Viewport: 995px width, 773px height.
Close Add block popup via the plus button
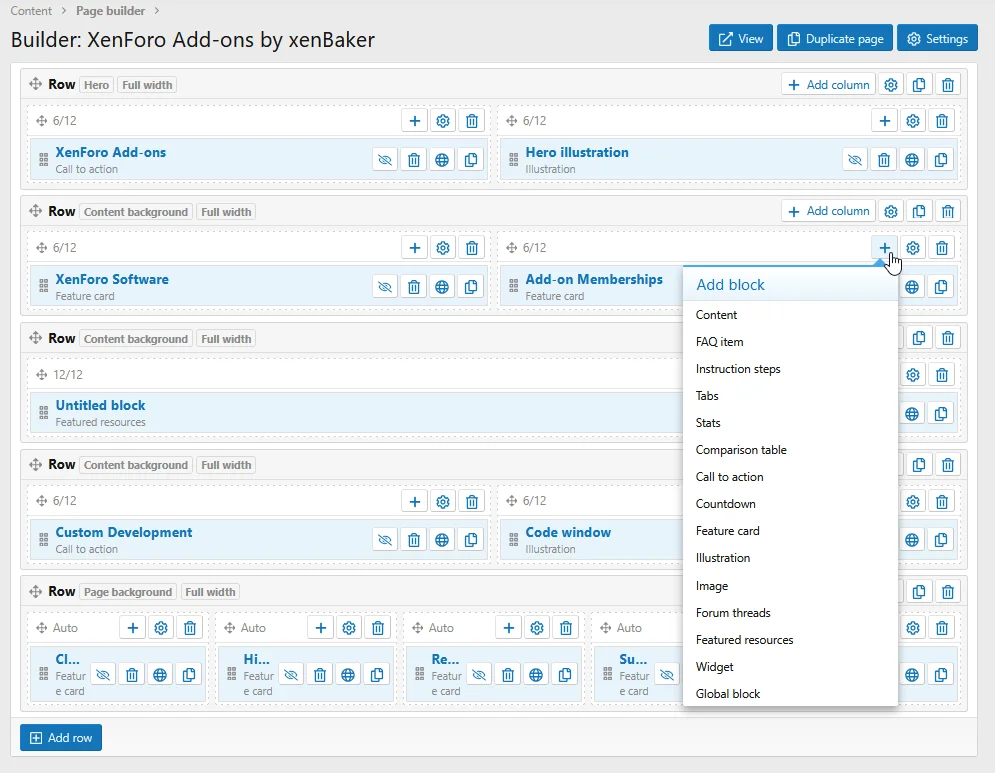(x=885, y=248)
